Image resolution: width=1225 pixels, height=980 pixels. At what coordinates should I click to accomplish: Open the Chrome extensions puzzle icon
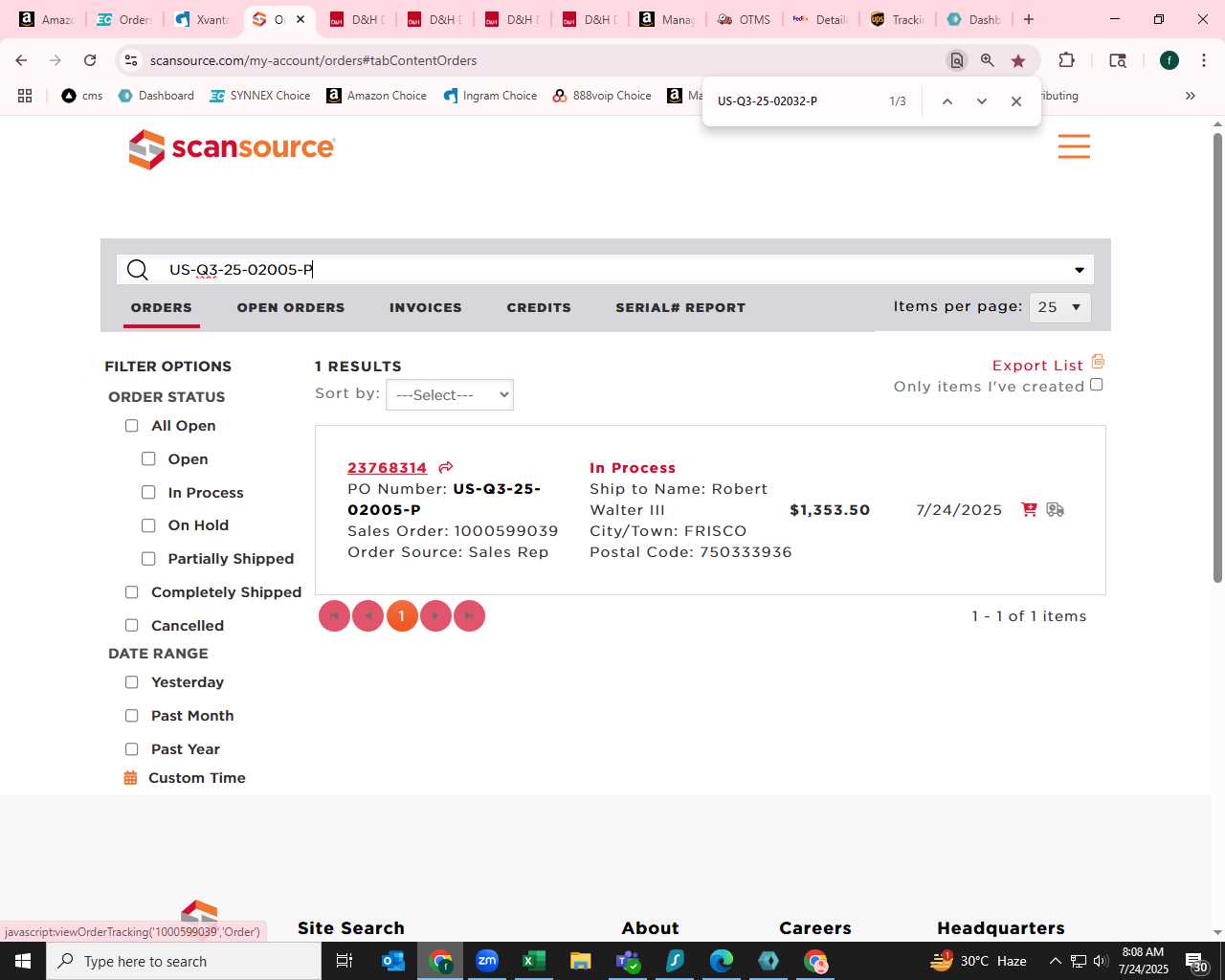point(1066,60)
